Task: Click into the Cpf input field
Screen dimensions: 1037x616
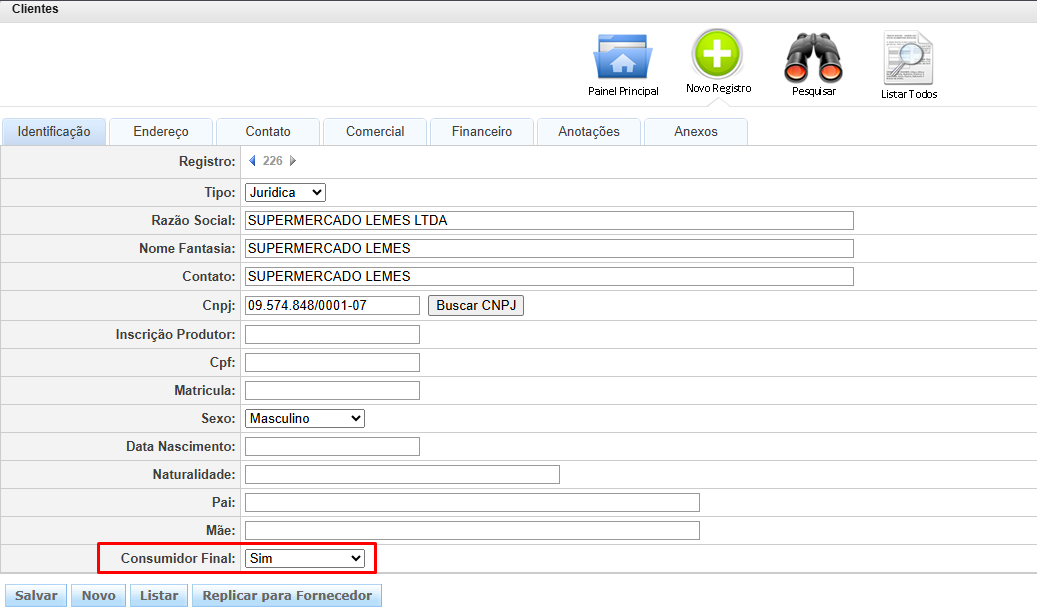Action: tap(332, 362)
